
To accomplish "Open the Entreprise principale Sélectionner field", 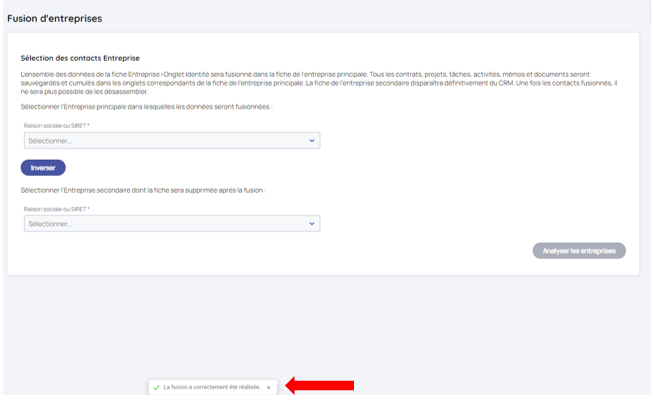I will pos(171,141).
